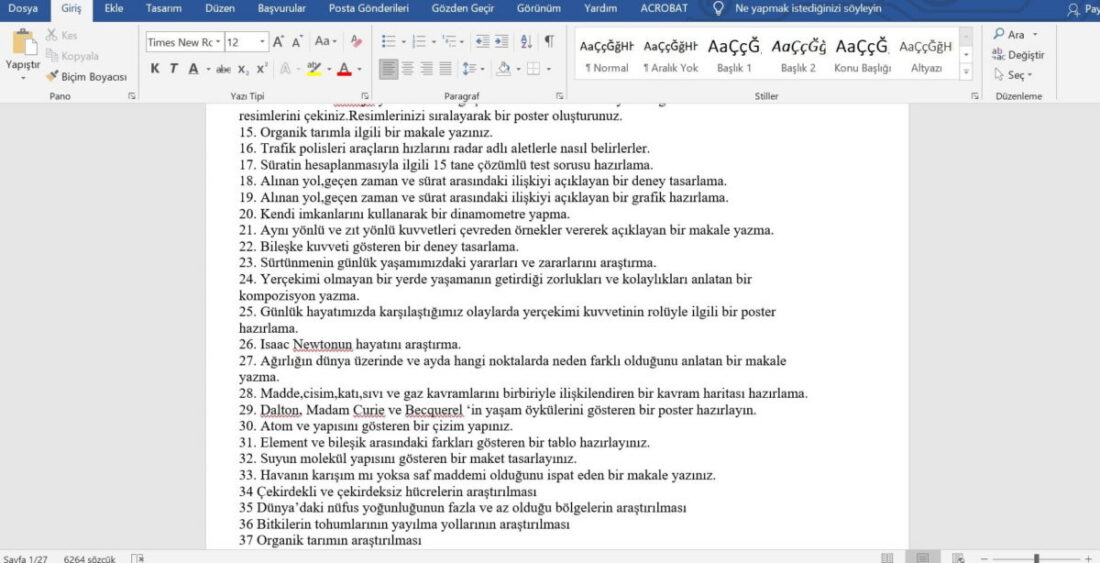Apply the red font color
This screenshot has width=1100, height=563.
click(x=344, y=69)
